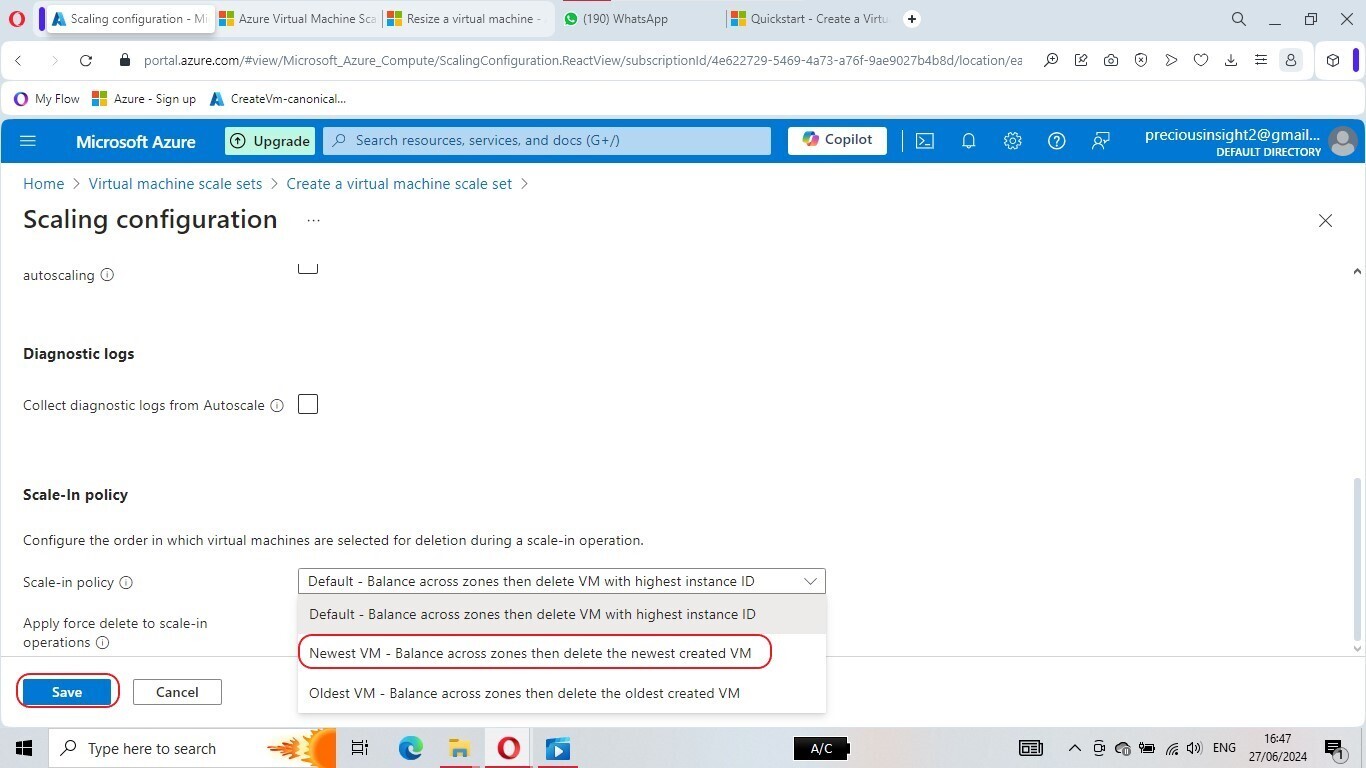Open the Azure notifications bell
This screenshot has height=768, width=1366.
click(x=968, y=141)
